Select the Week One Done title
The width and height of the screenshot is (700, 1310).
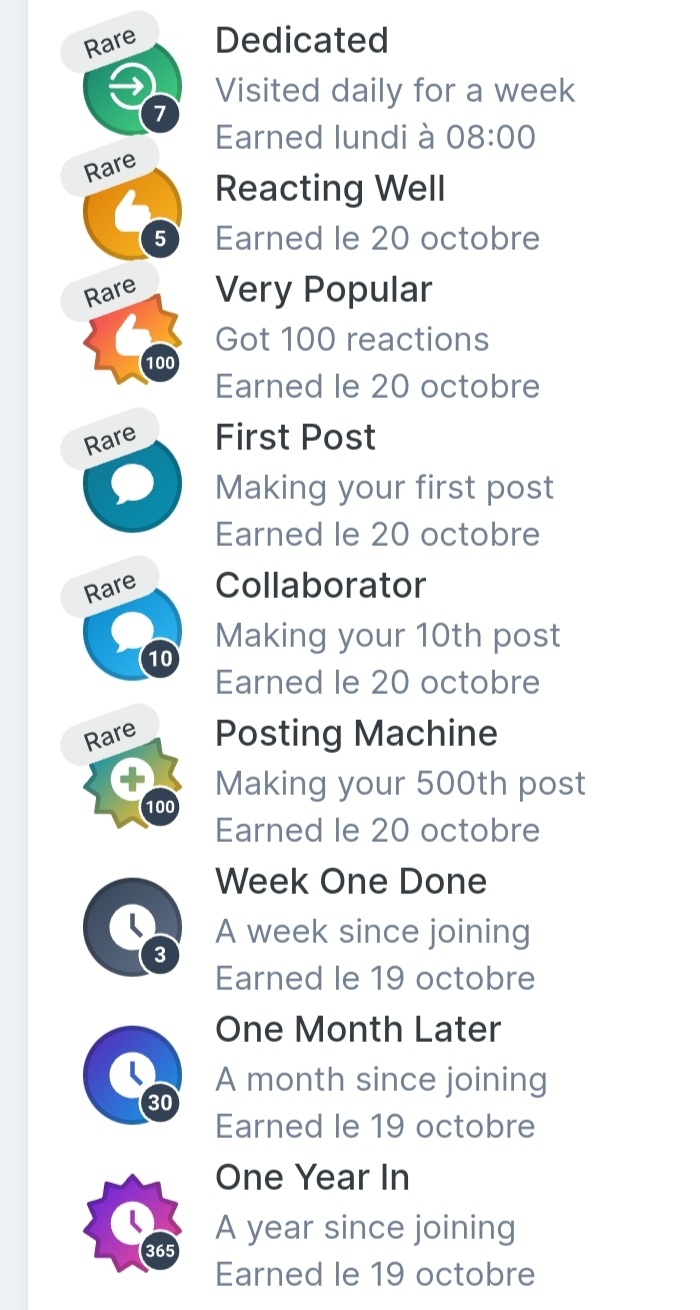click(351, 881)
